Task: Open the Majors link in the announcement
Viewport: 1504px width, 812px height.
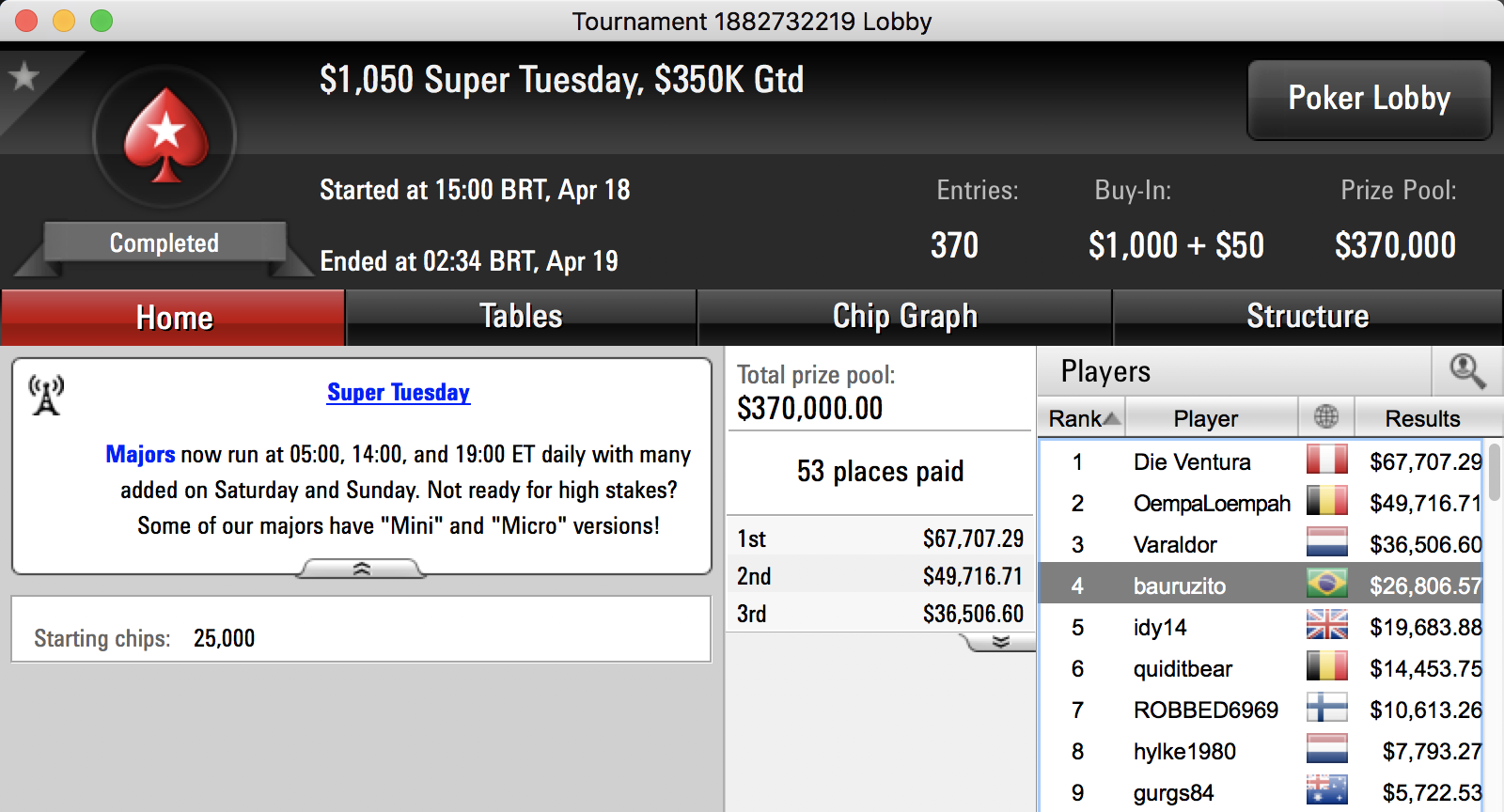Action: pos(140,455)
